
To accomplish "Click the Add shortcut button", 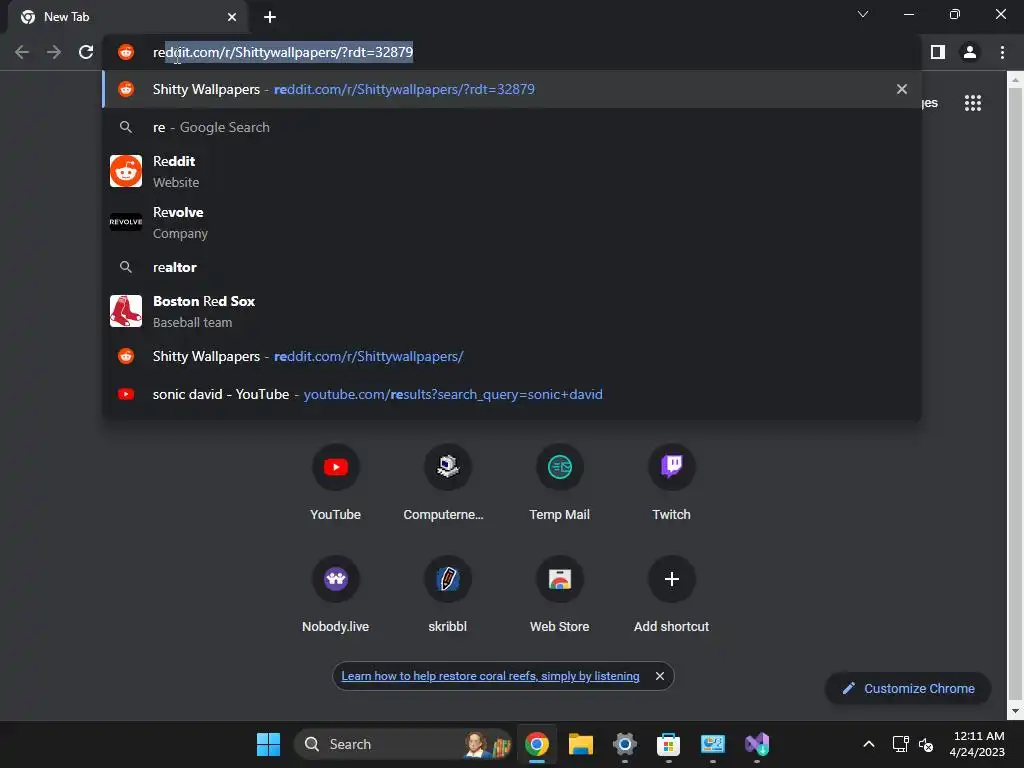I will (671, 594).
